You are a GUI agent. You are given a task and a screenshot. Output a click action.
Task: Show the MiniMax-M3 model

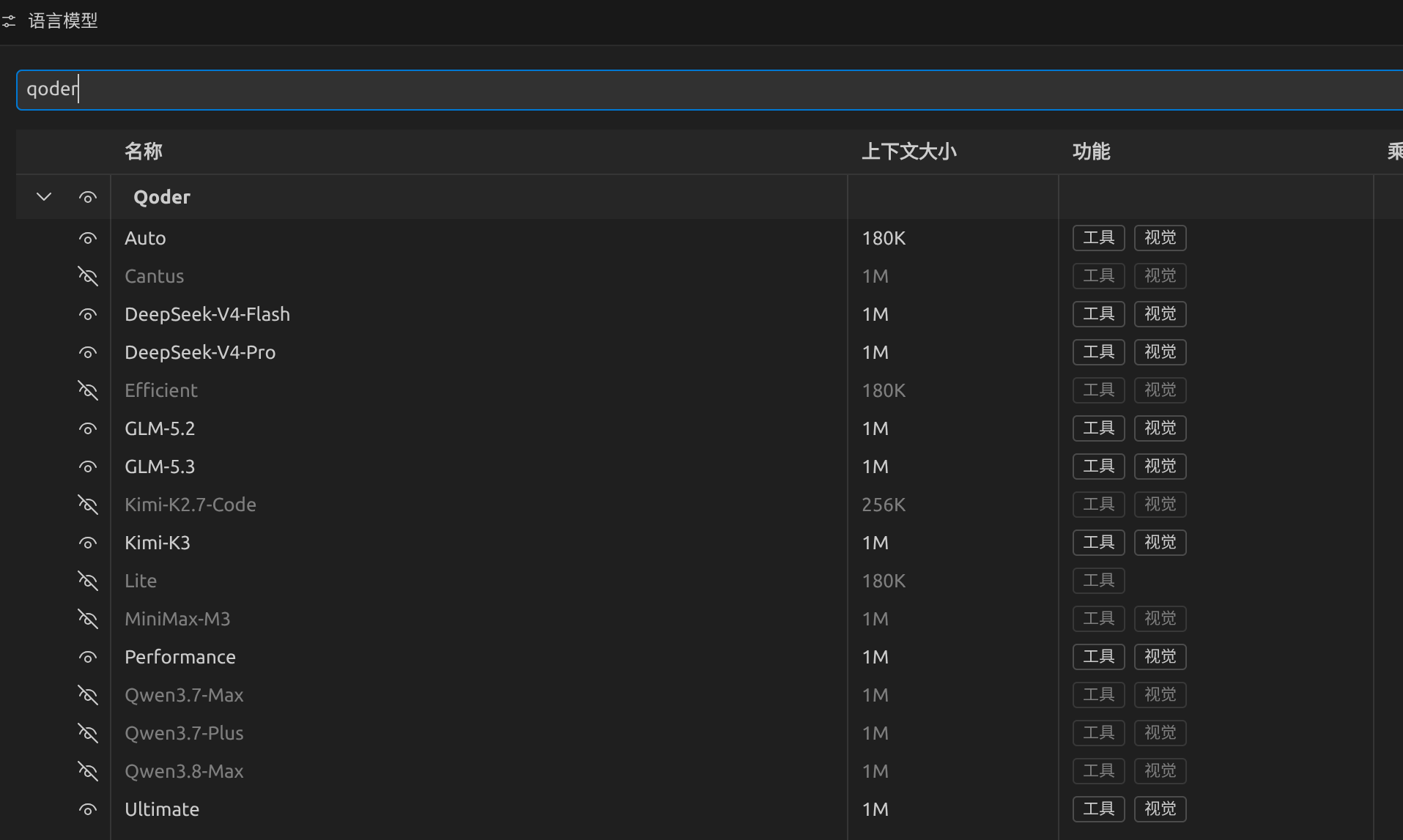pos(88,619)
